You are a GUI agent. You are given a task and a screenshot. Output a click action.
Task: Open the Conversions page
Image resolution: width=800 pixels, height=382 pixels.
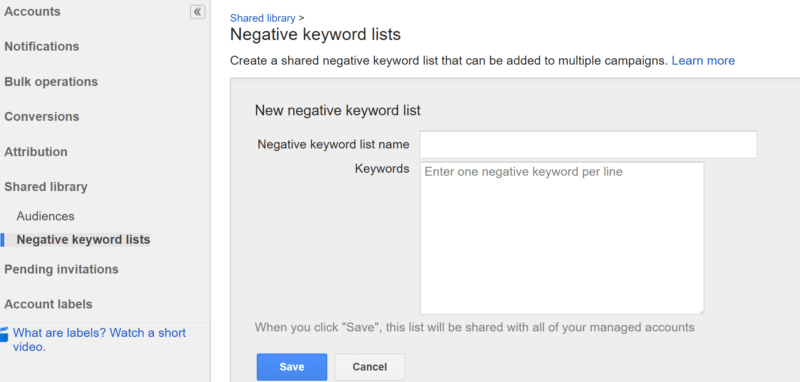click(x=42, y=116)
